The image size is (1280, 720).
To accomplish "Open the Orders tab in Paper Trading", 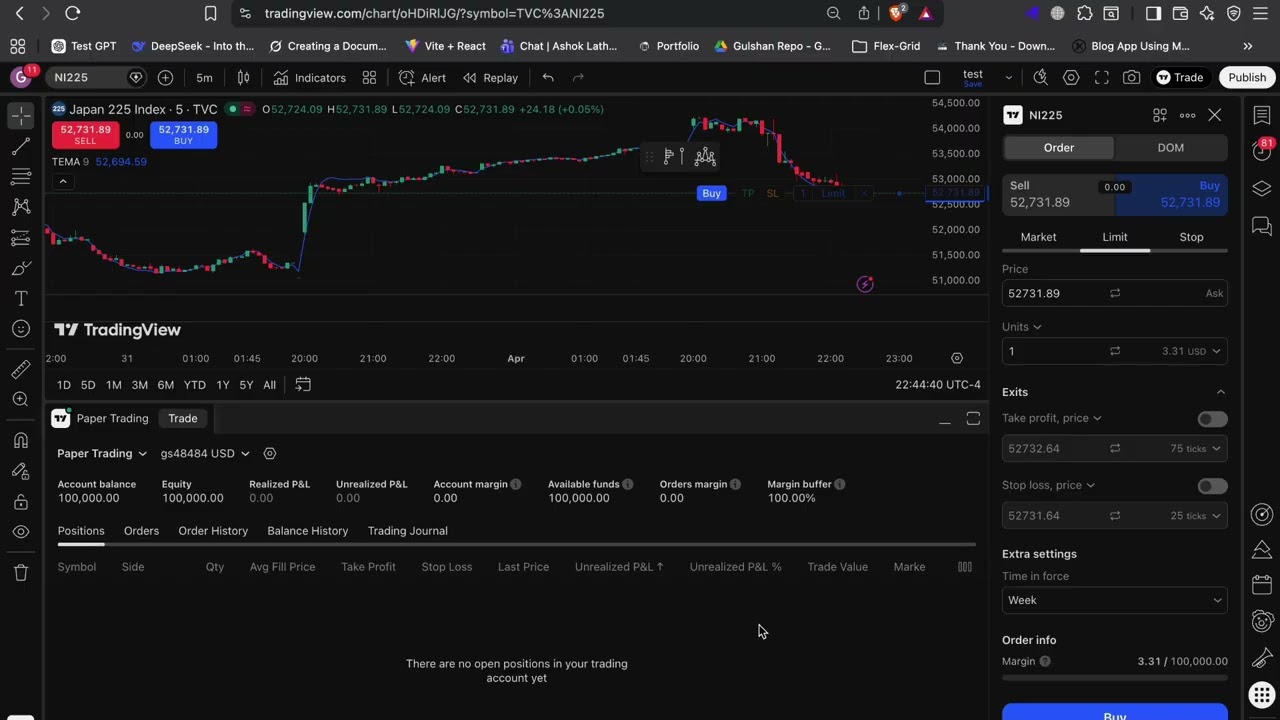I will 141,531.
